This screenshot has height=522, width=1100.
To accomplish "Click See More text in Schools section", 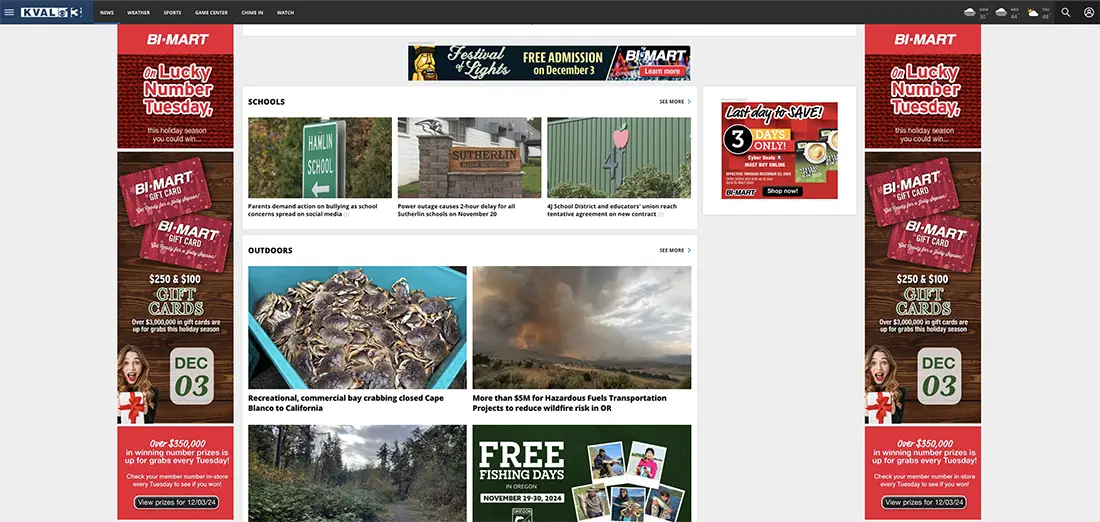I will 671,102.
